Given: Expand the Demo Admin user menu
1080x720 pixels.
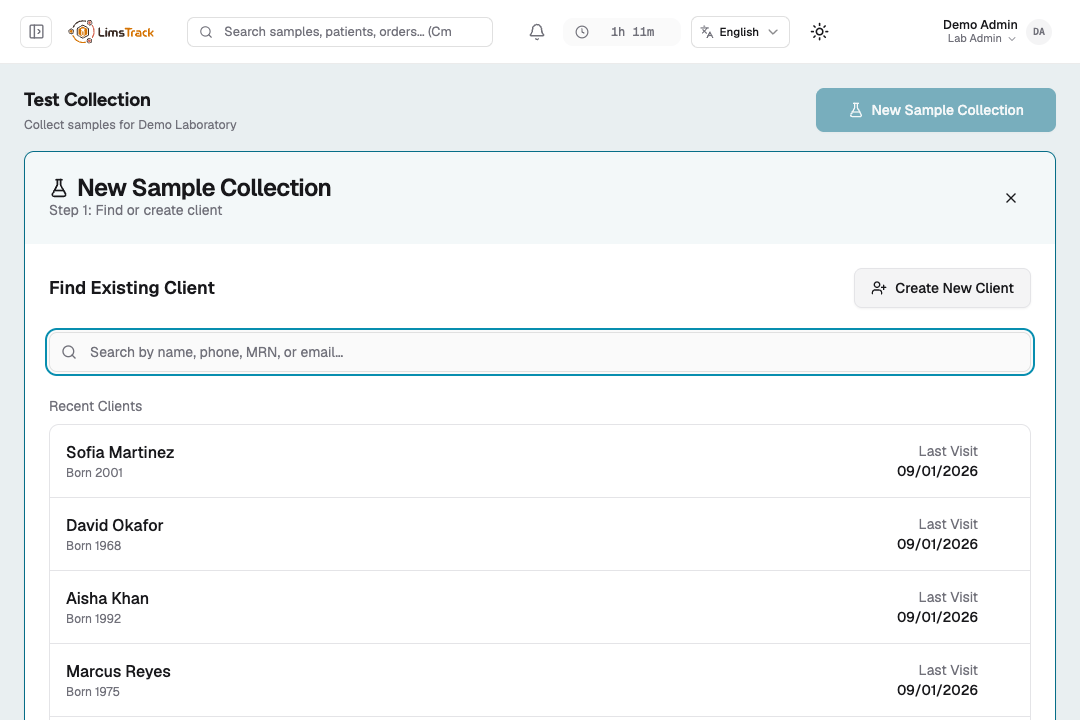Looking at the screenshot, I should tap(980, 32).
